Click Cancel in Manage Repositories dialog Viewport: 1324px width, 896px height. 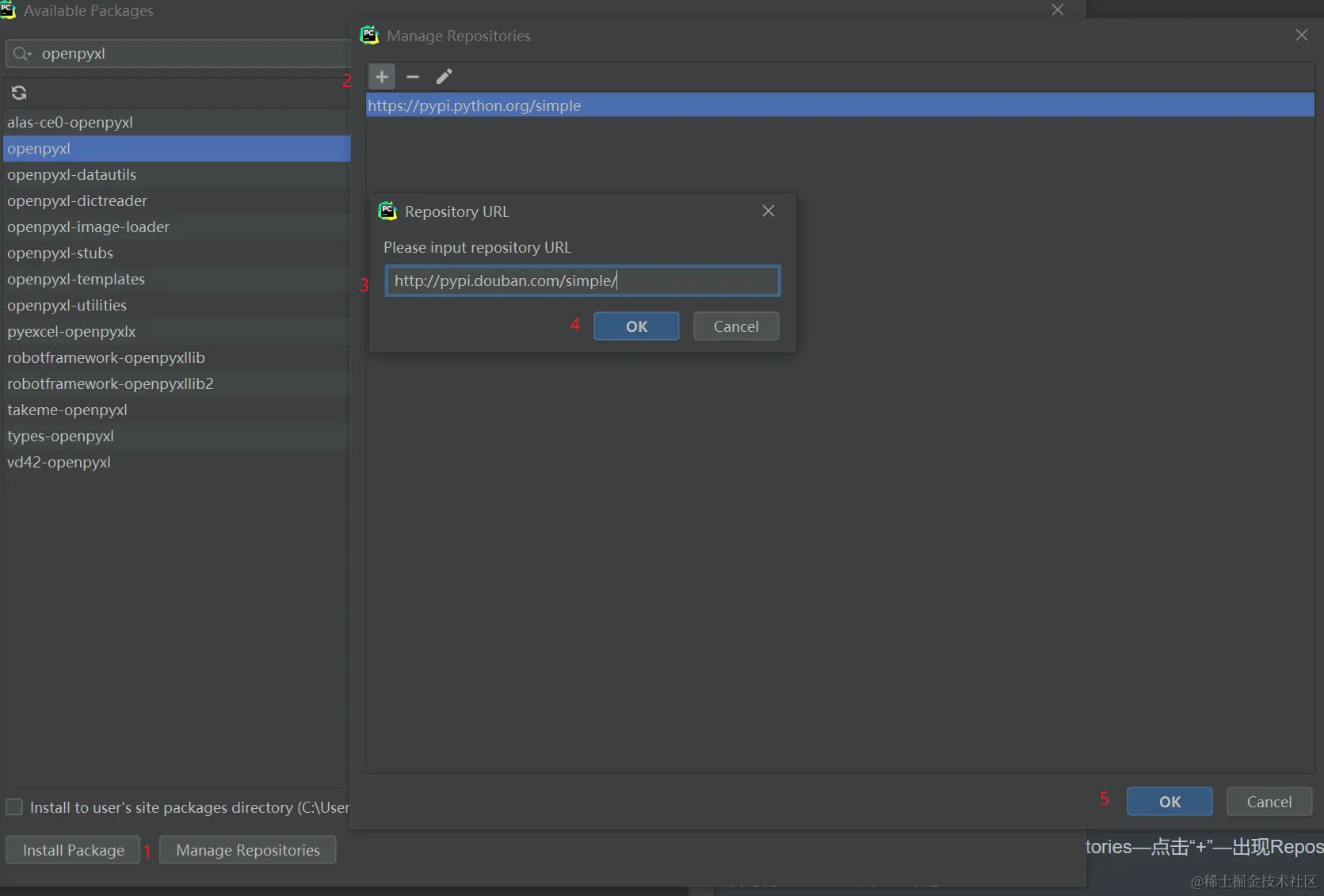point(1269,802)
